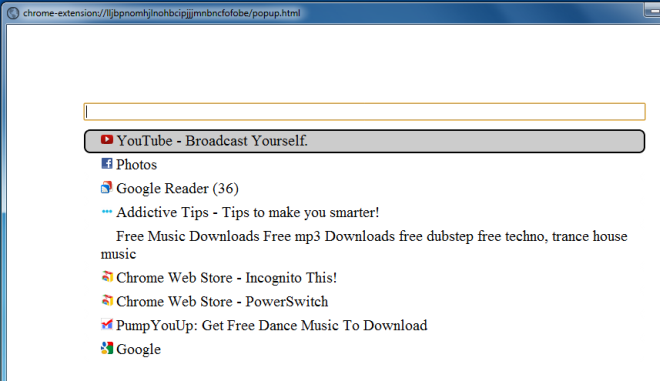This screenshot has width=660, height=381.
Task: Click the Gmail-style icon beside PumpYouUp
Action: [x=107, y=324]
